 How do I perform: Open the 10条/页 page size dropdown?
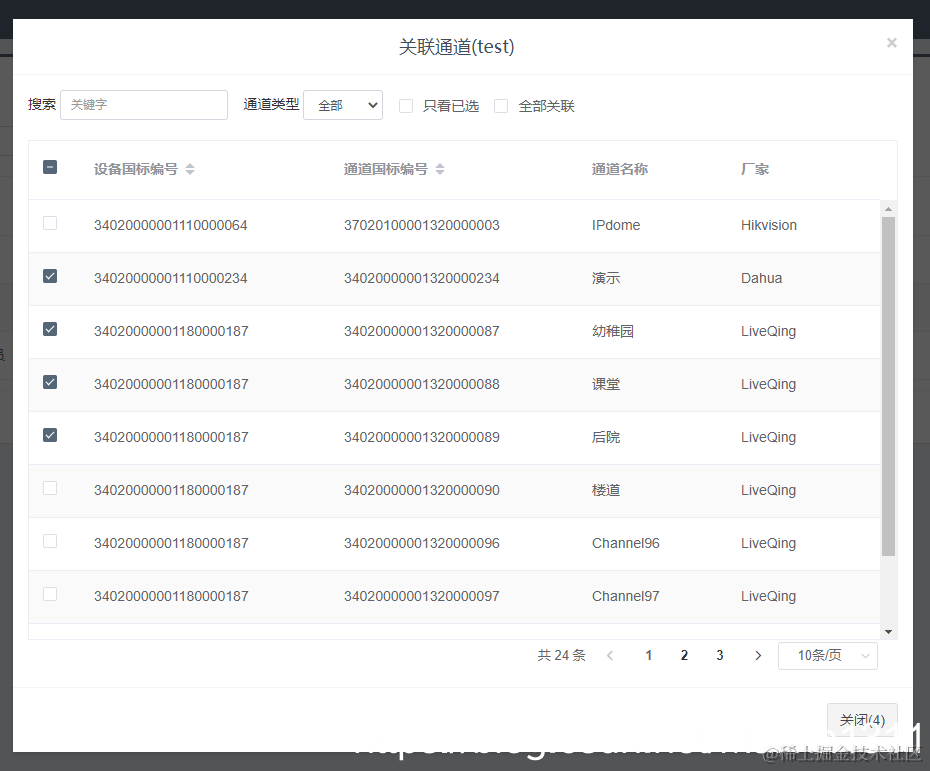(x=828, y=656)
